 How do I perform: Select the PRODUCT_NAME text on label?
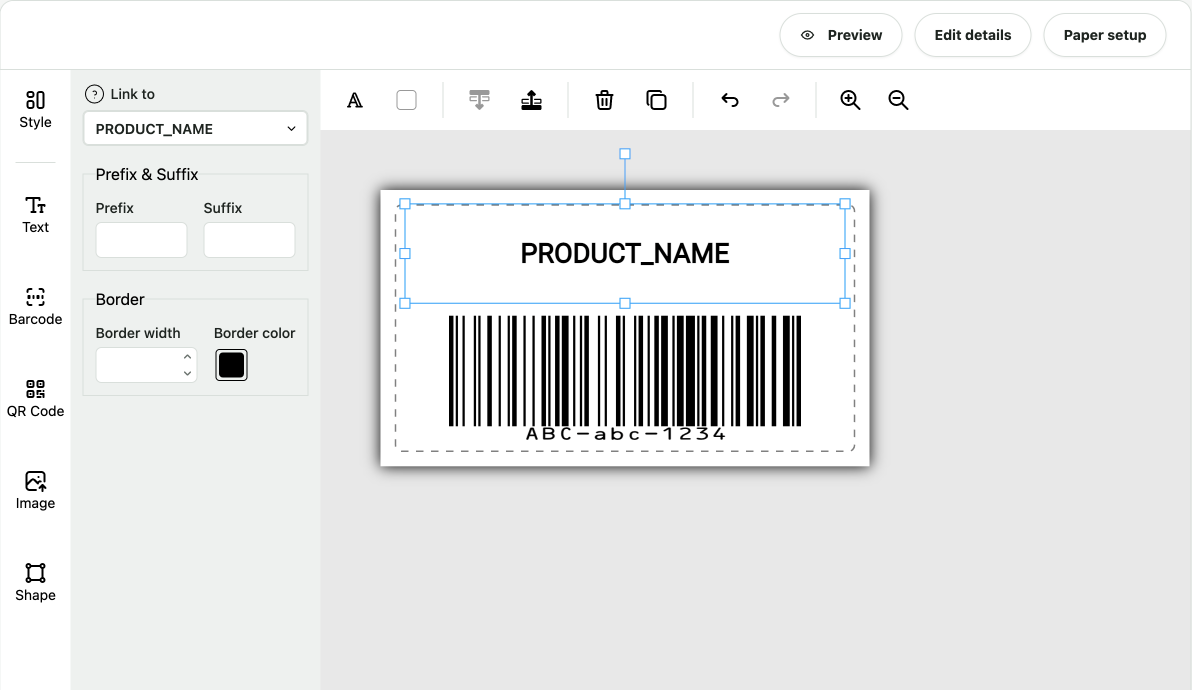coord(625,254)
